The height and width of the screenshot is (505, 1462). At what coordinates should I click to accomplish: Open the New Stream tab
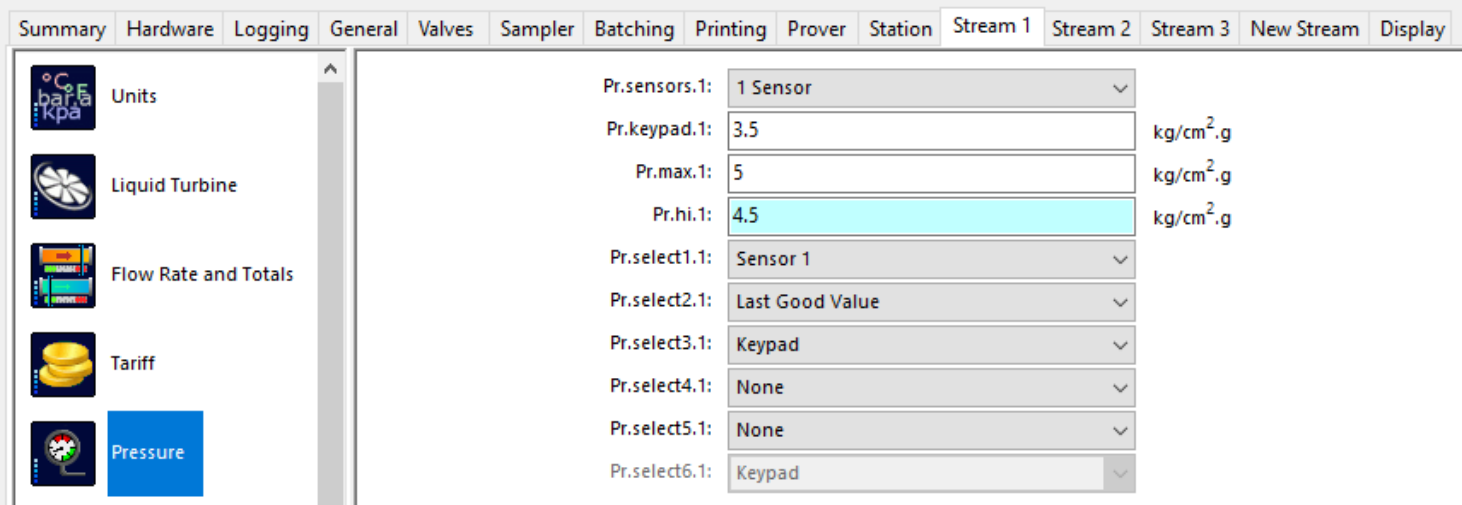[x=1304, y=29]
